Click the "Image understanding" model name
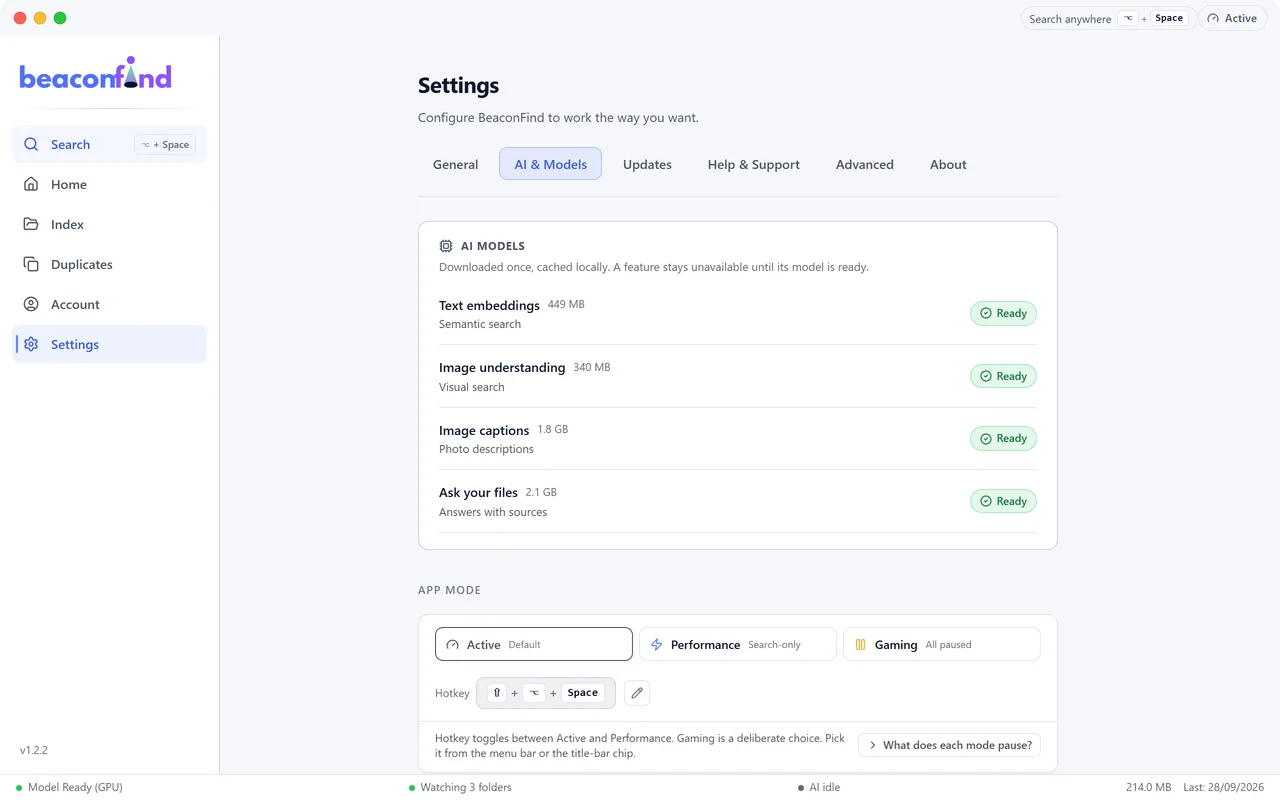This screenshot has width=1280, height=800. pyautogui.click(x=502, y=368)
